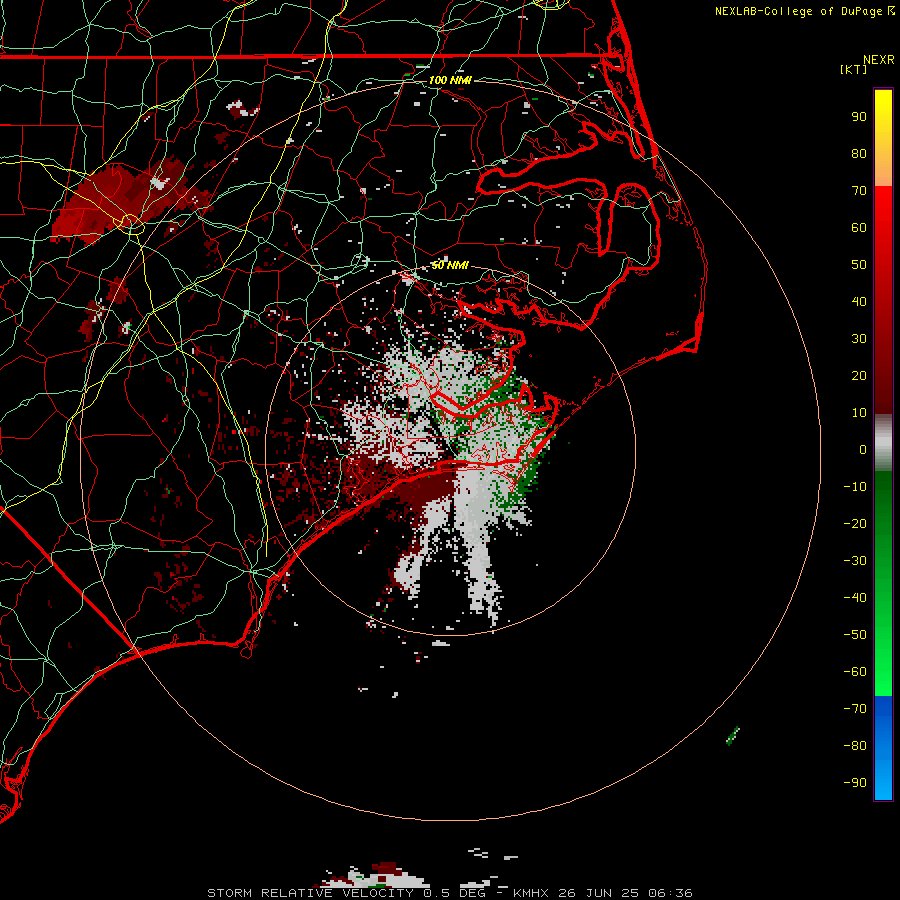Click the -40 value on colorbar scale
The height and width of the screenshot is (900, 900).
[855, 598]
